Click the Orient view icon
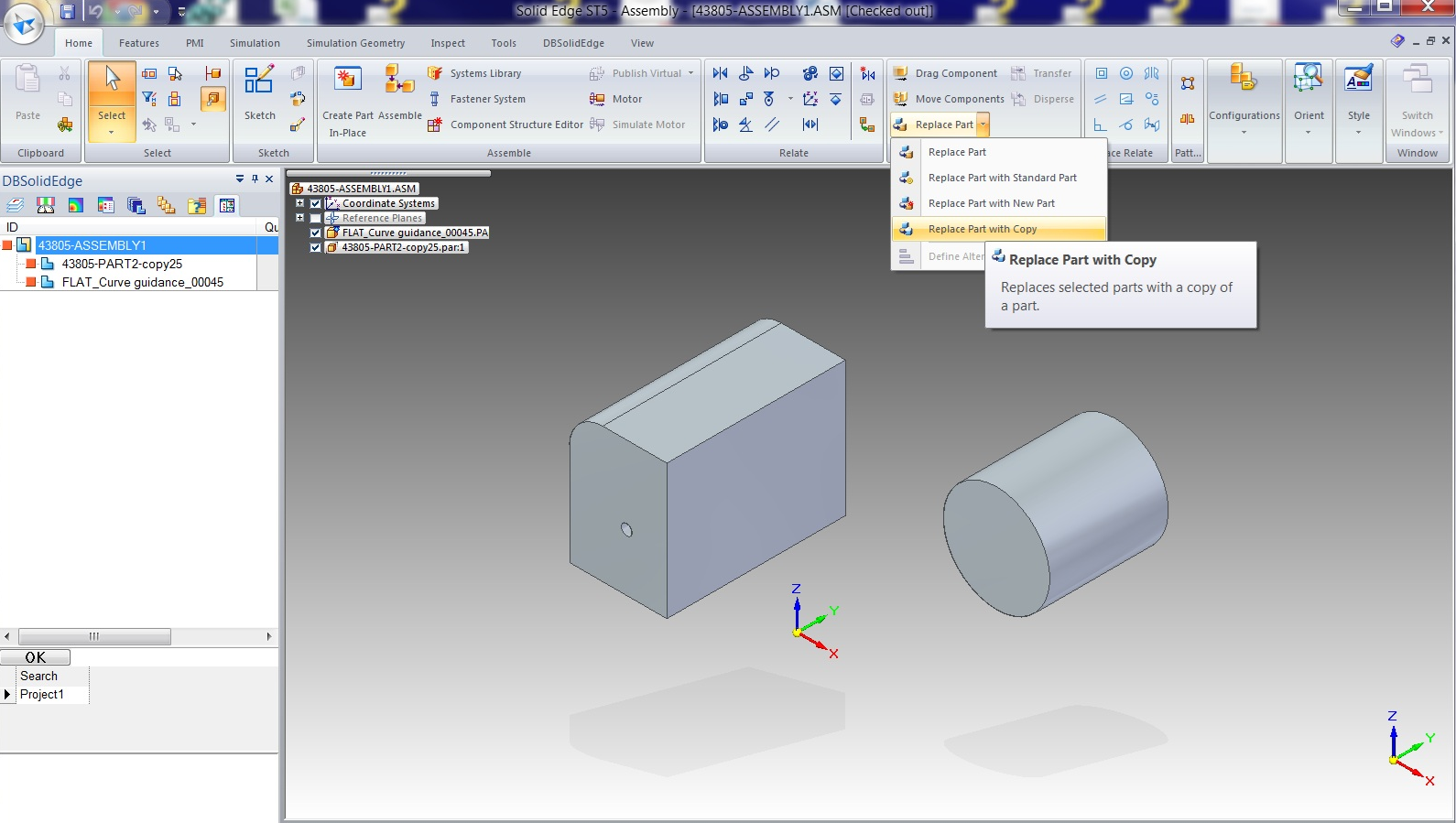 click(1308, 80)
